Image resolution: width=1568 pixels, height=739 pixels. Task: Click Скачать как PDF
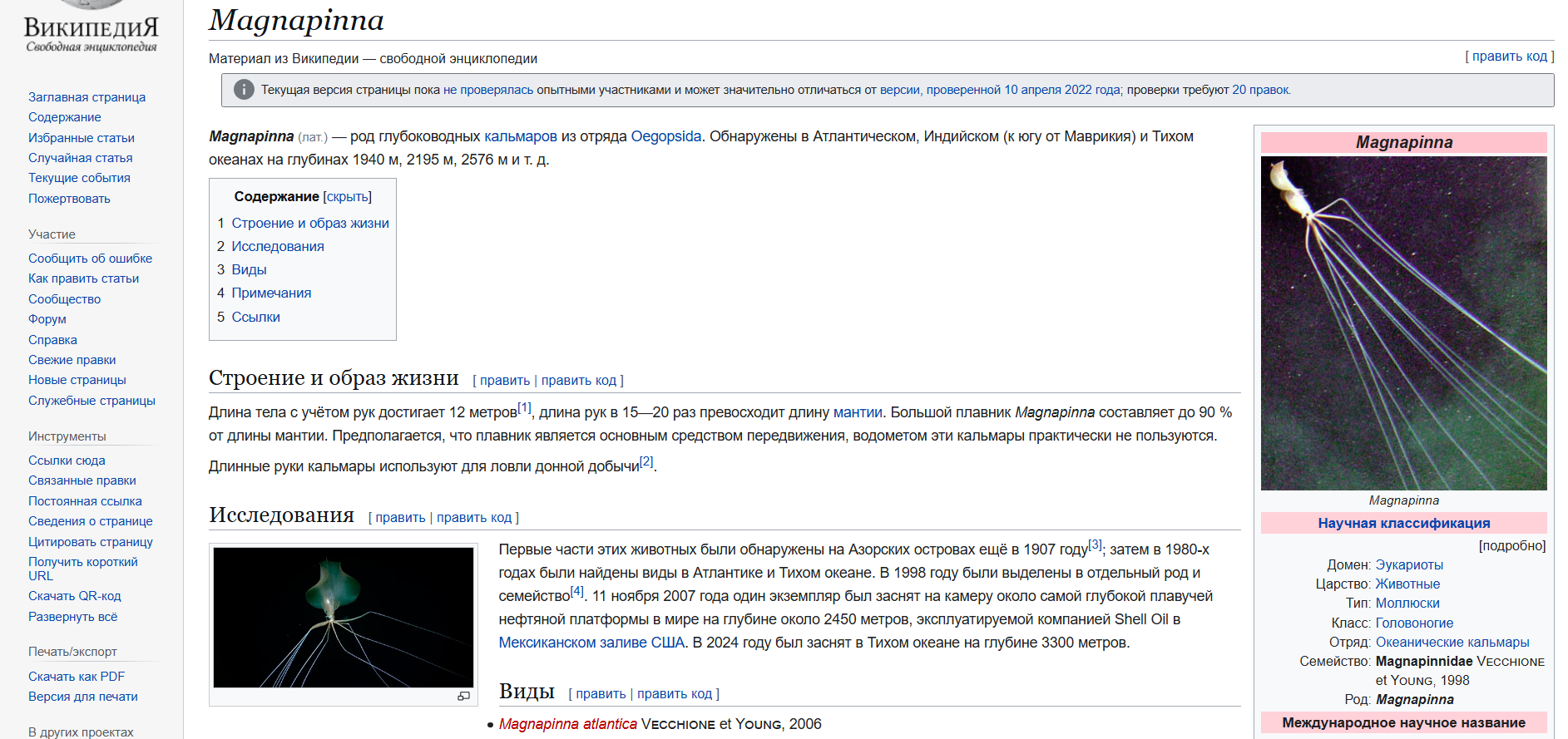tap(77, 677)
